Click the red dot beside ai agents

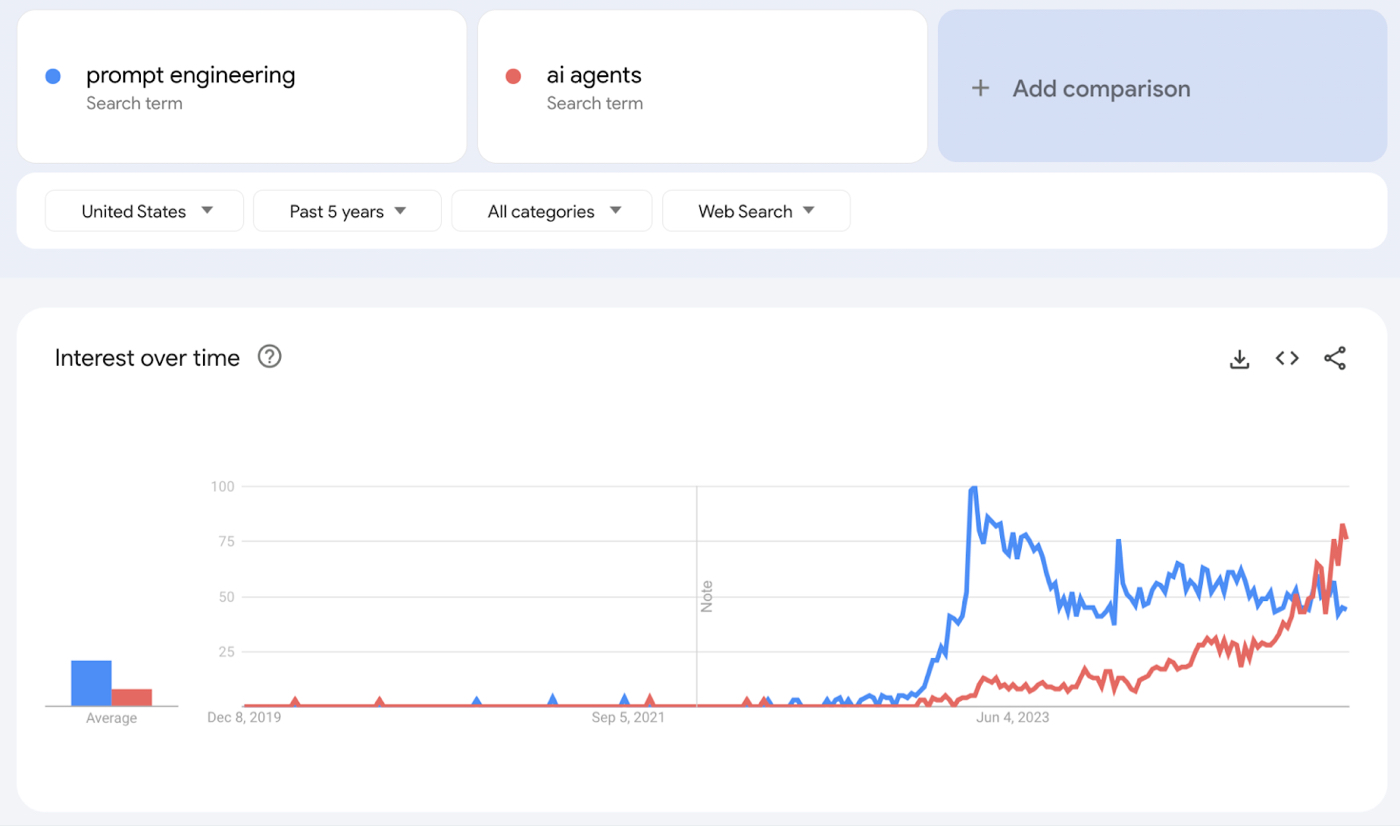point(514,76)
